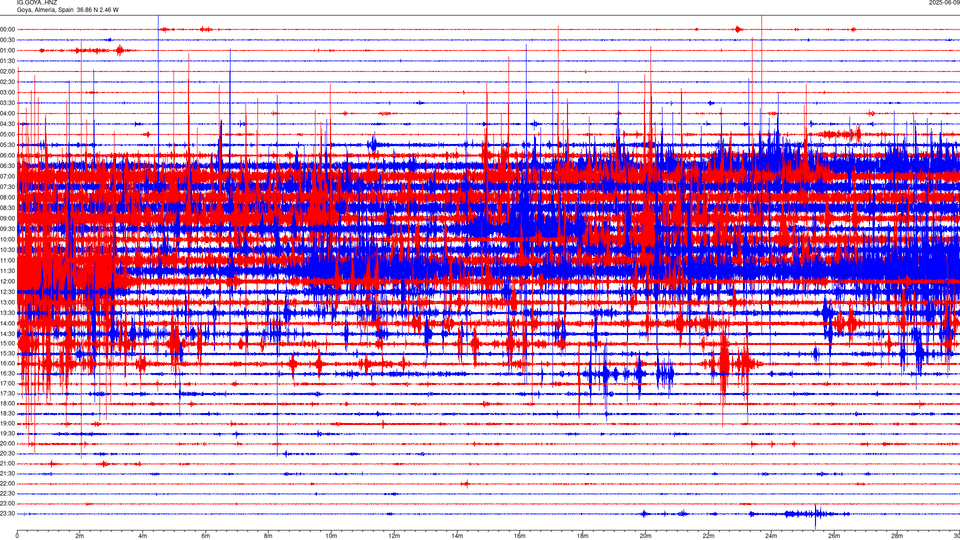Select the 23:00 time label
Screen dimensions: 960x540
pyautogui.click(x=7, y=504)
